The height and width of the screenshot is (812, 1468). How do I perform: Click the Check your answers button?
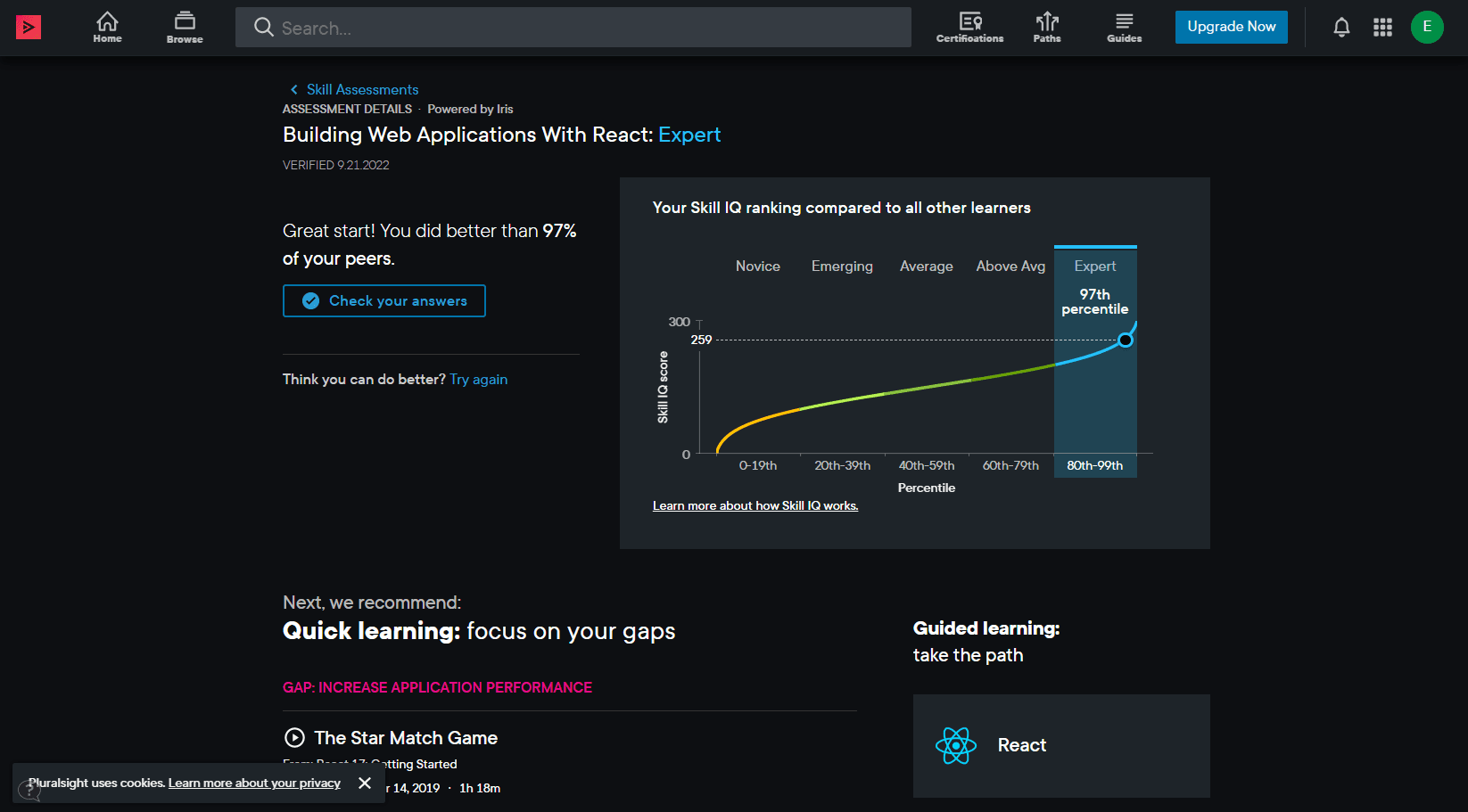pos(384,301)
